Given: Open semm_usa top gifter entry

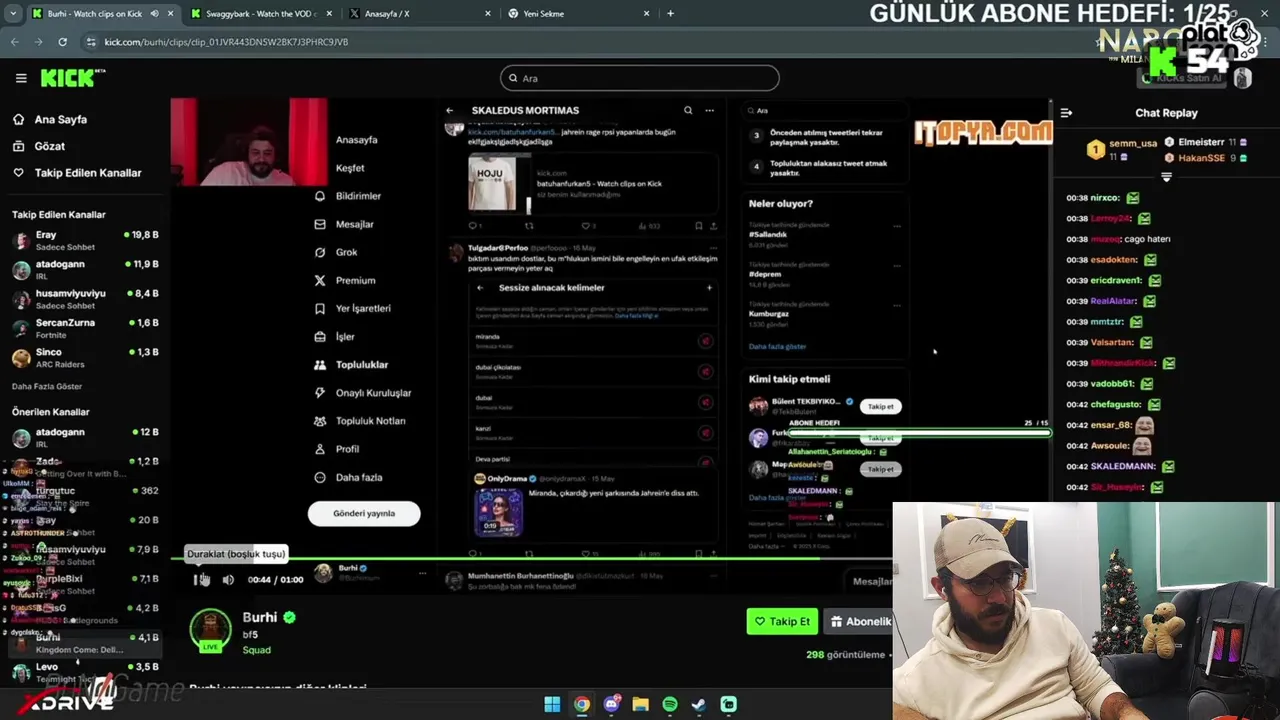Looking at the screenshot, I should click(x=1122, y=149).
